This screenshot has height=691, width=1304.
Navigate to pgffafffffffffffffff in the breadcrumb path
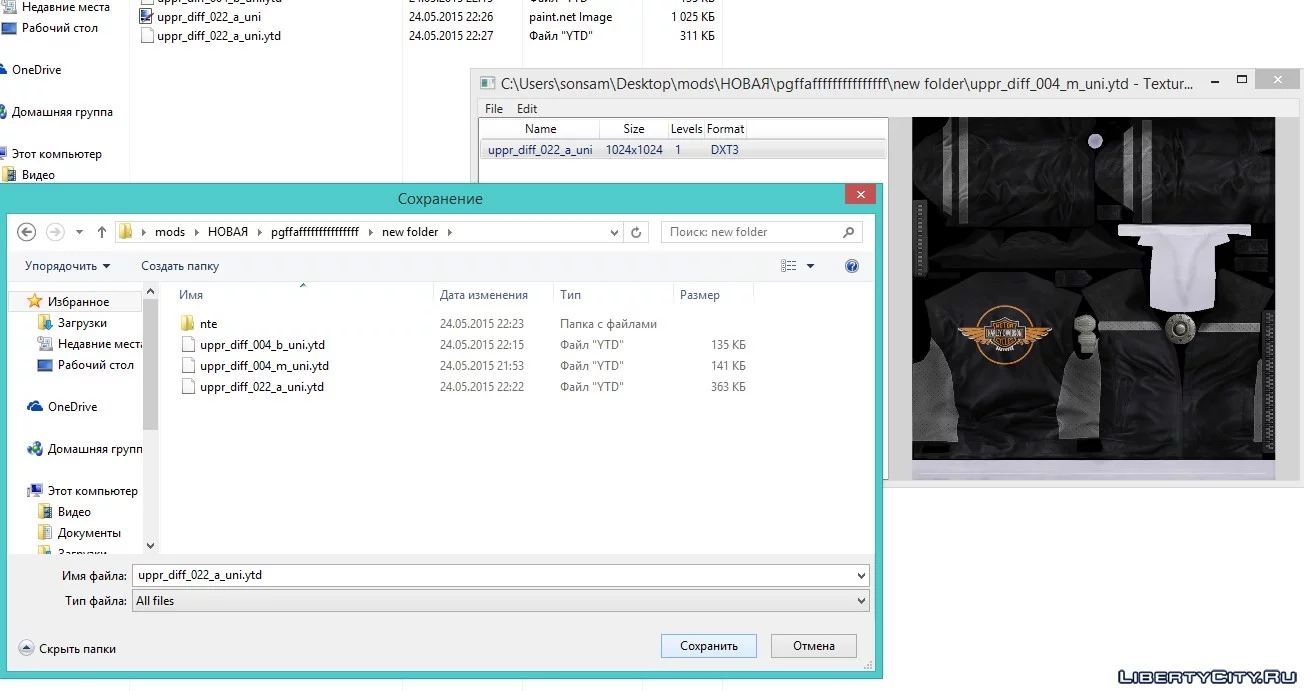315,232
